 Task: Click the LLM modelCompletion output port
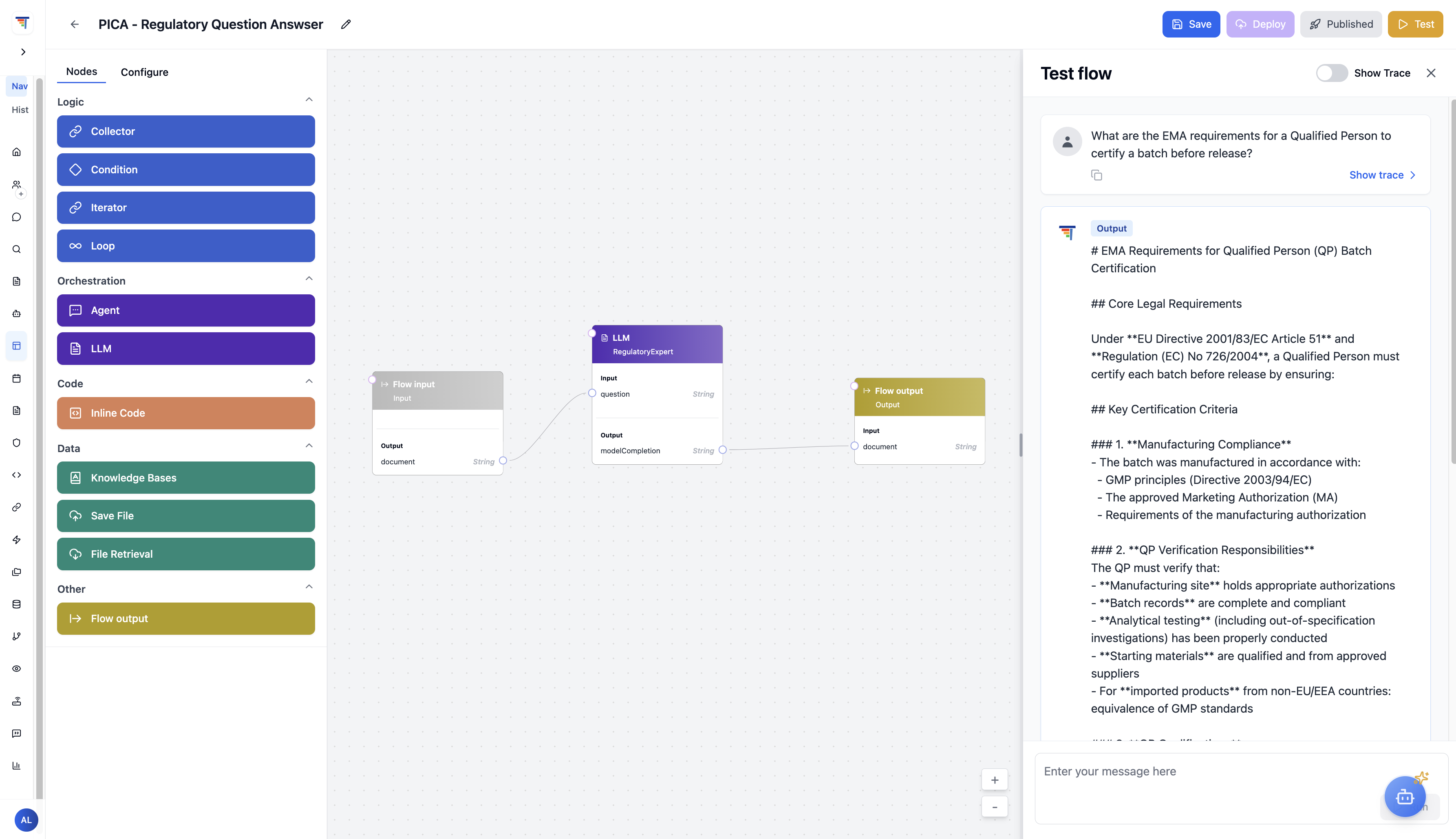click(723, 450)
